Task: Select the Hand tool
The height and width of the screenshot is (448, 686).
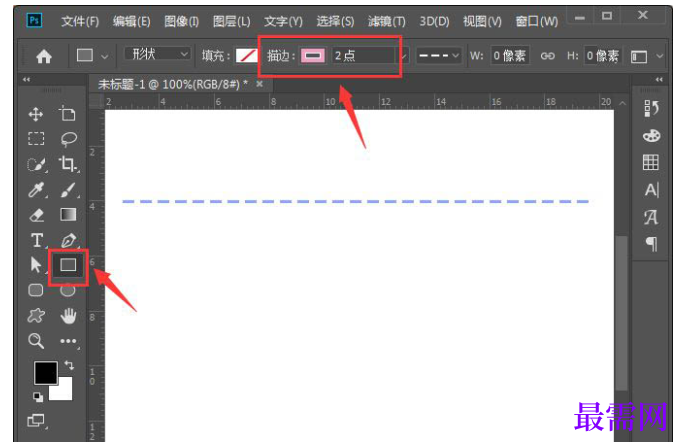Action: point(68,315)
